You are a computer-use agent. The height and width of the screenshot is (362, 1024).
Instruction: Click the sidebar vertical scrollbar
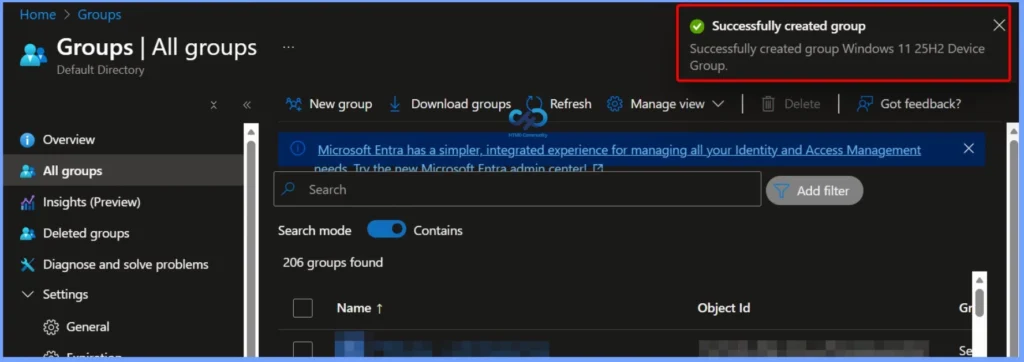click(251, 248)
